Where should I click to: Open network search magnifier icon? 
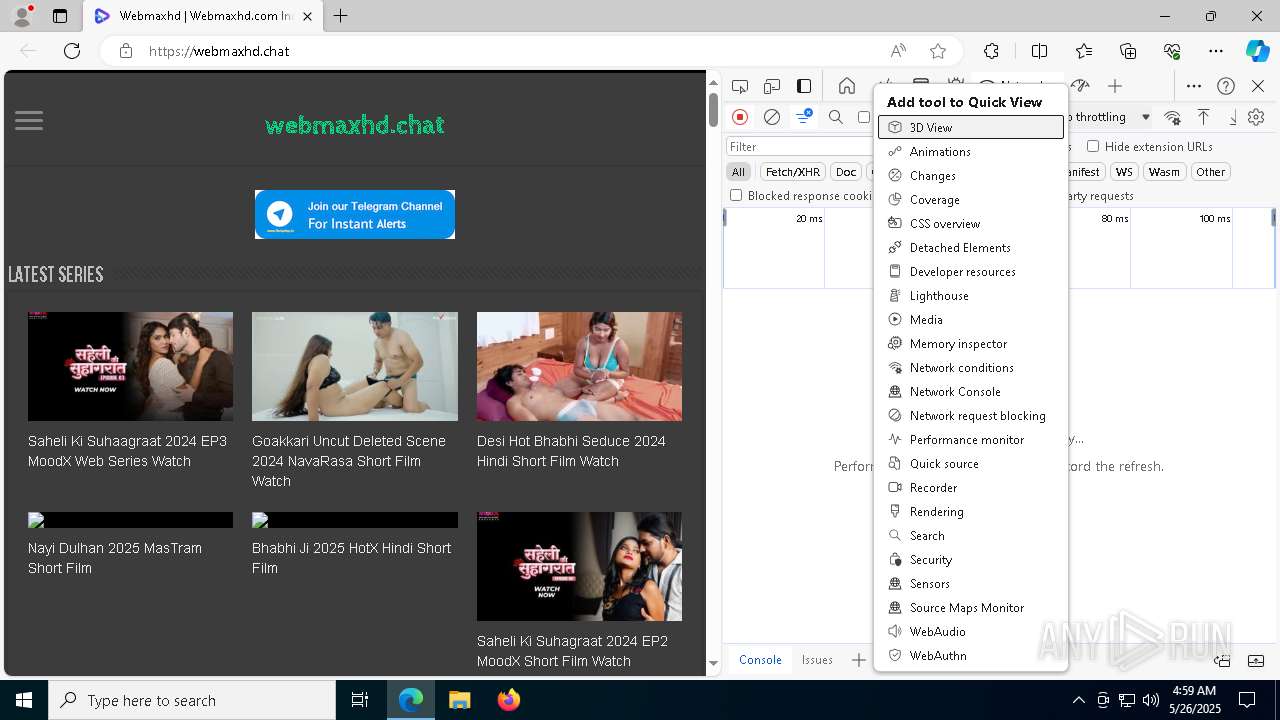tap(836, 117)
